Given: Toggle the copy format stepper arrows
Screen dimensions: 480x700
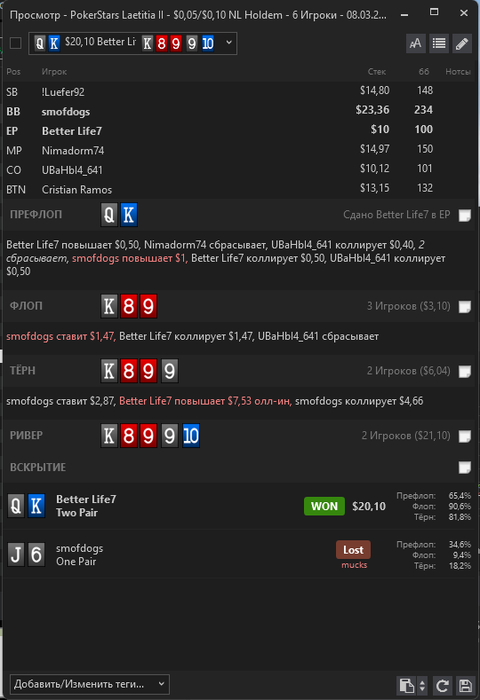Looking at the screenshot, I should (x=422, y=685).
